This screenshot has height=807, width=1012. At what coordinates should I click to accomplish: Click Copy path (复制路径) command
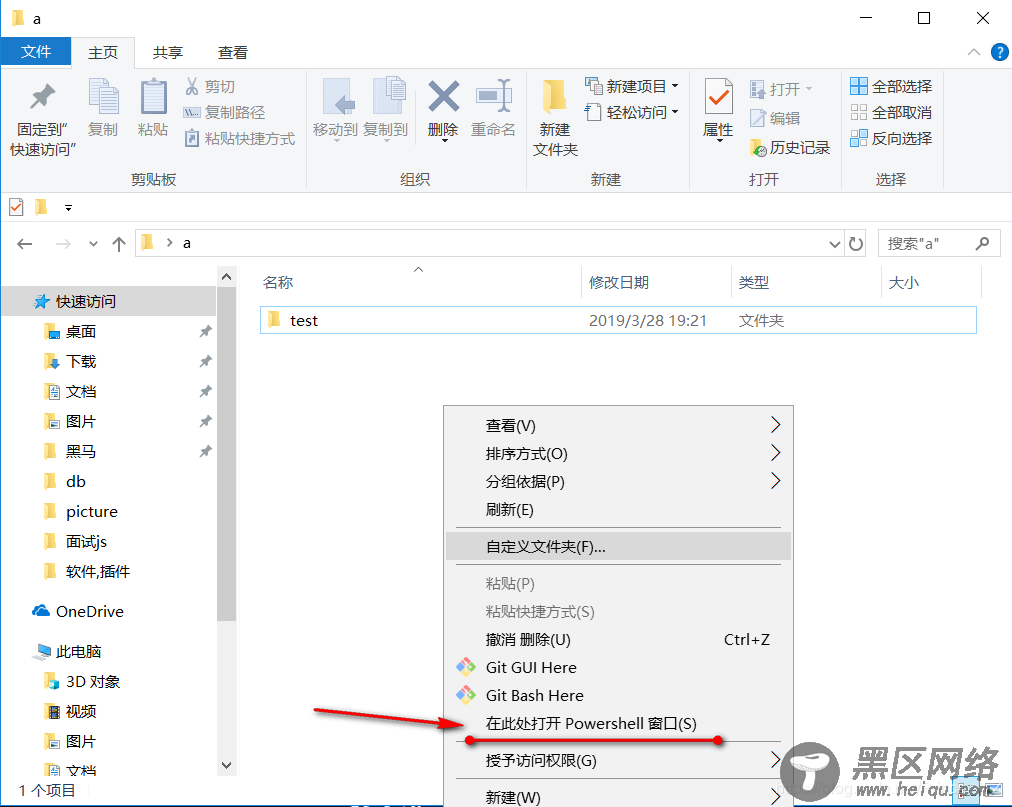coord(224,112)
